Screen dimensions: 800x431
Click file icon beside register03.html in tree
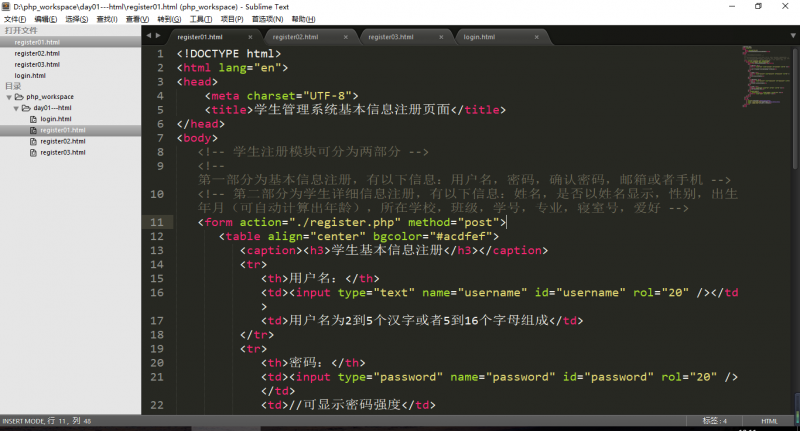point(34,152)
